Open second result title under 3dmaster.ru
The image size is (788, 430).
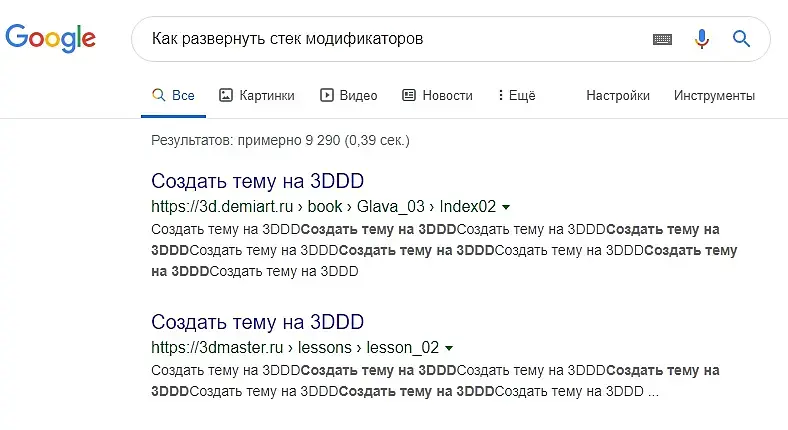tap(257, 322)
